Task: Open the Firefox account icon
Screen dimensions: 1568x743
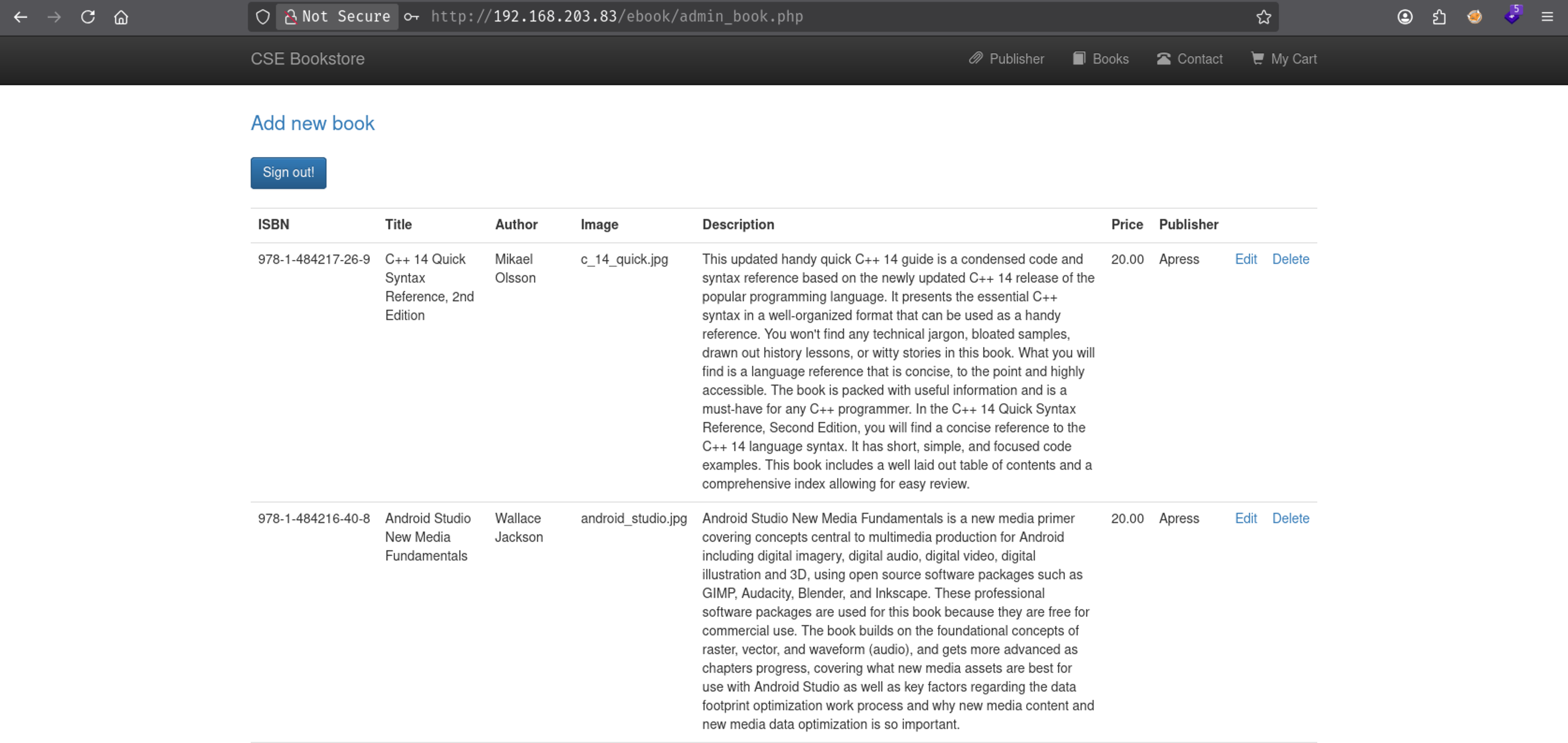Action: [1405, 17]
